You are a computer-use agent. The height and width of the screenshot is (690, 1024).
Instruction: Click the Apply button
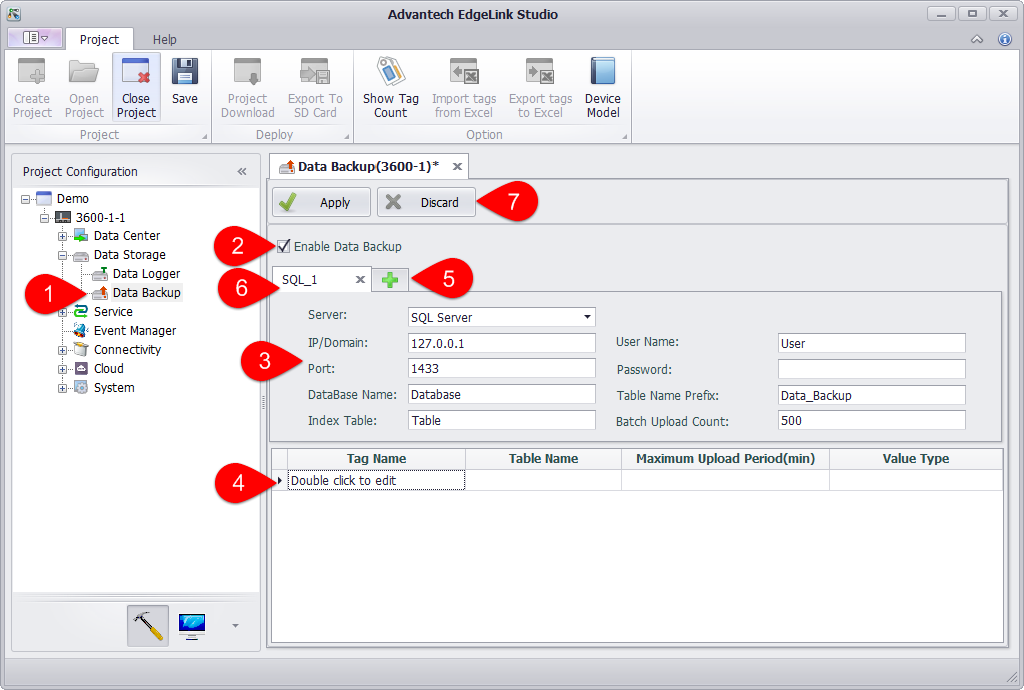[321, 202]
